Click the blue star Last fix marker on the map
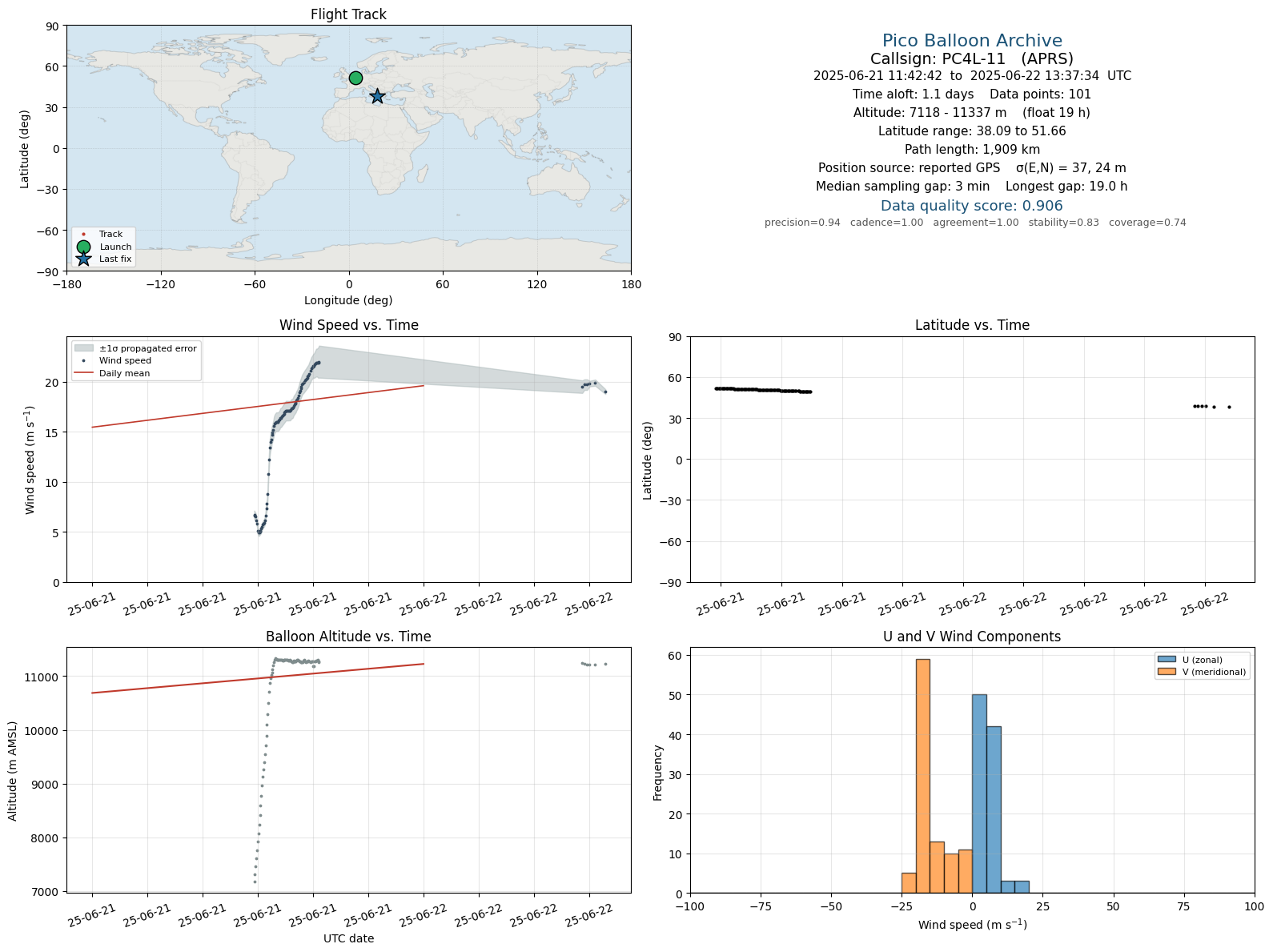The image size is (1273, 952). point(377,96)
